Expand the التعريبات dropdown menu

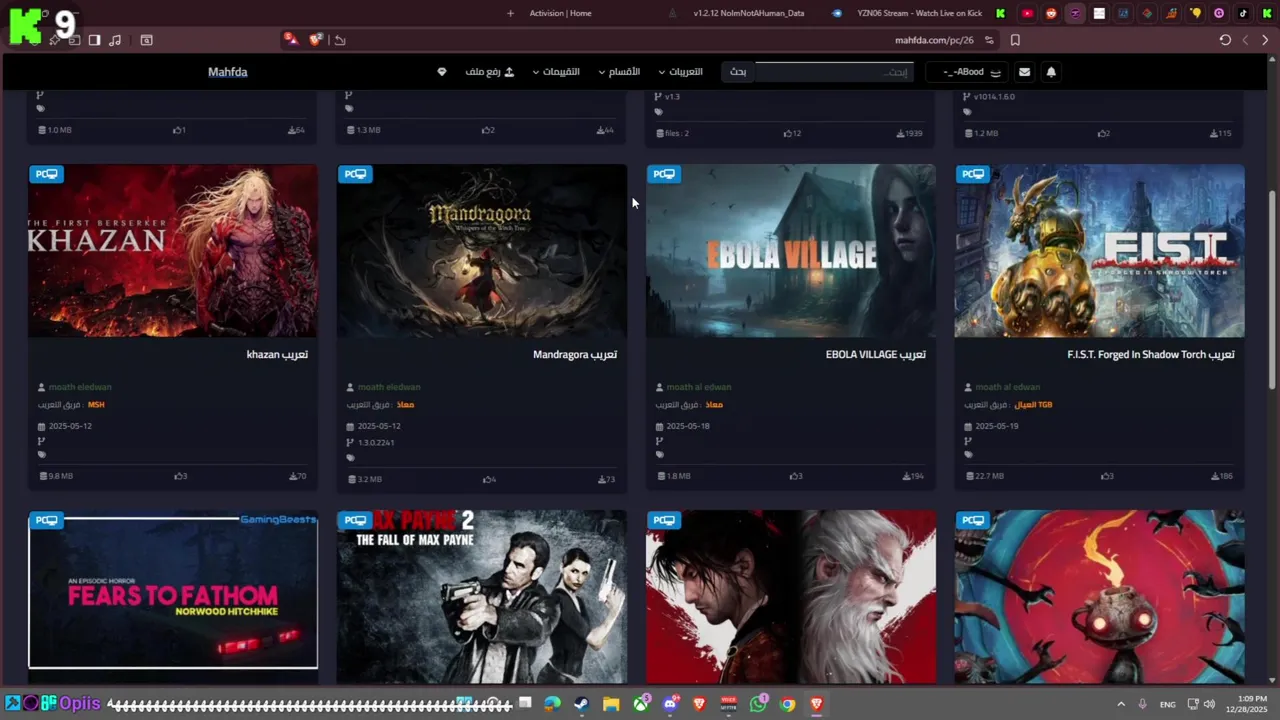click(x=680, y=72)
